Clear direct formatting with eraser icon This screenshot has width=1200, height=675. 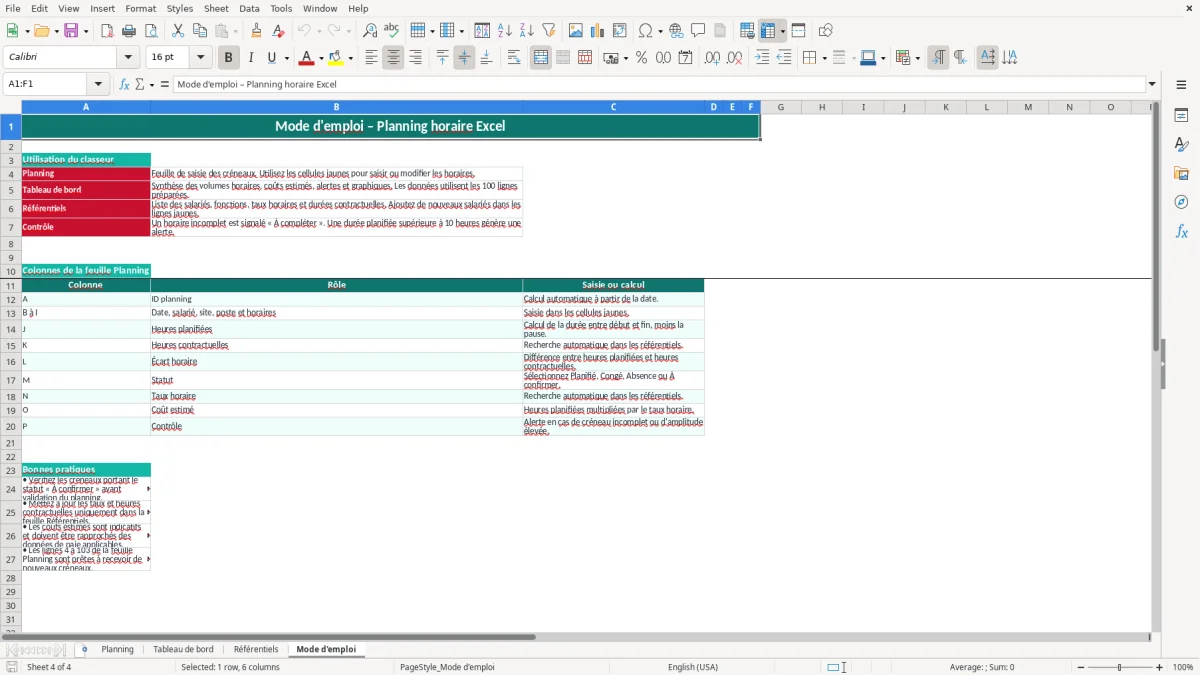(279, 31)
